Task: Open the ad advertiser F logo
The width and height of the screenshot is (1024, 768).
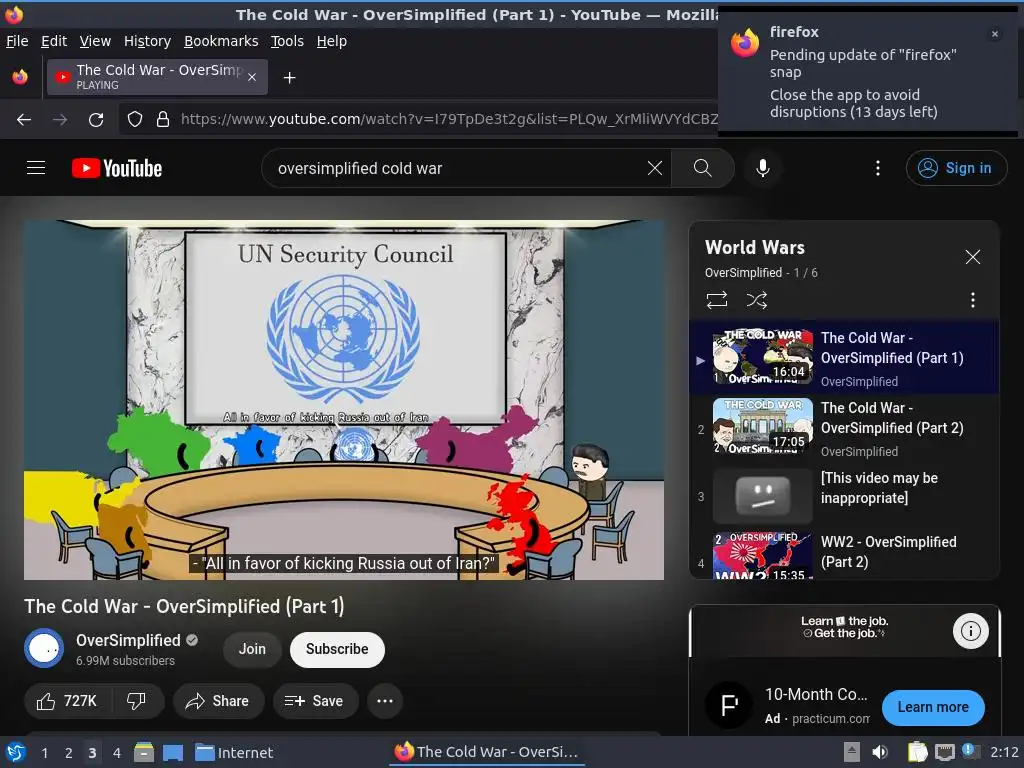Action: coord(728,705)
